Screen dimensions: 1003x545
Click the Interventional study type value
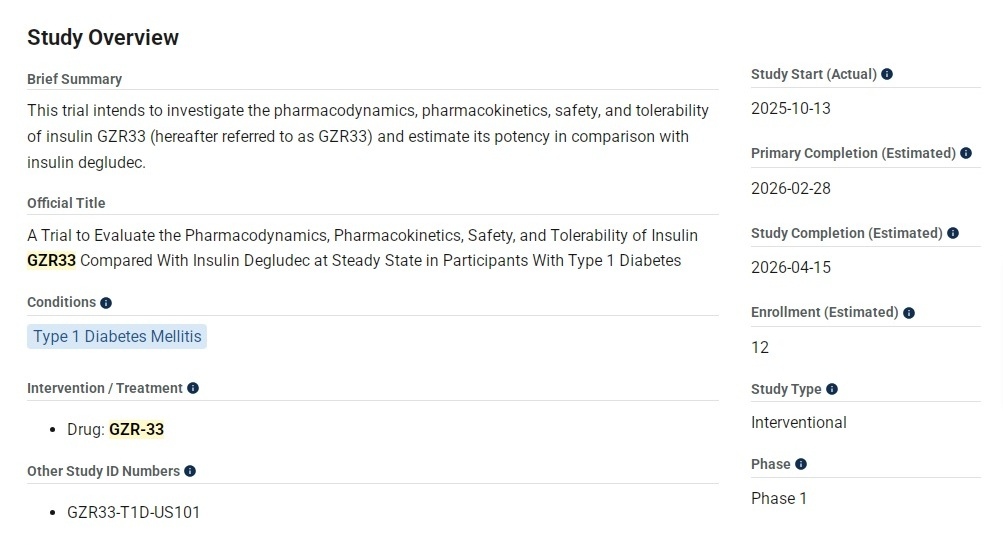pyautogui.click(x=799, y=422)
